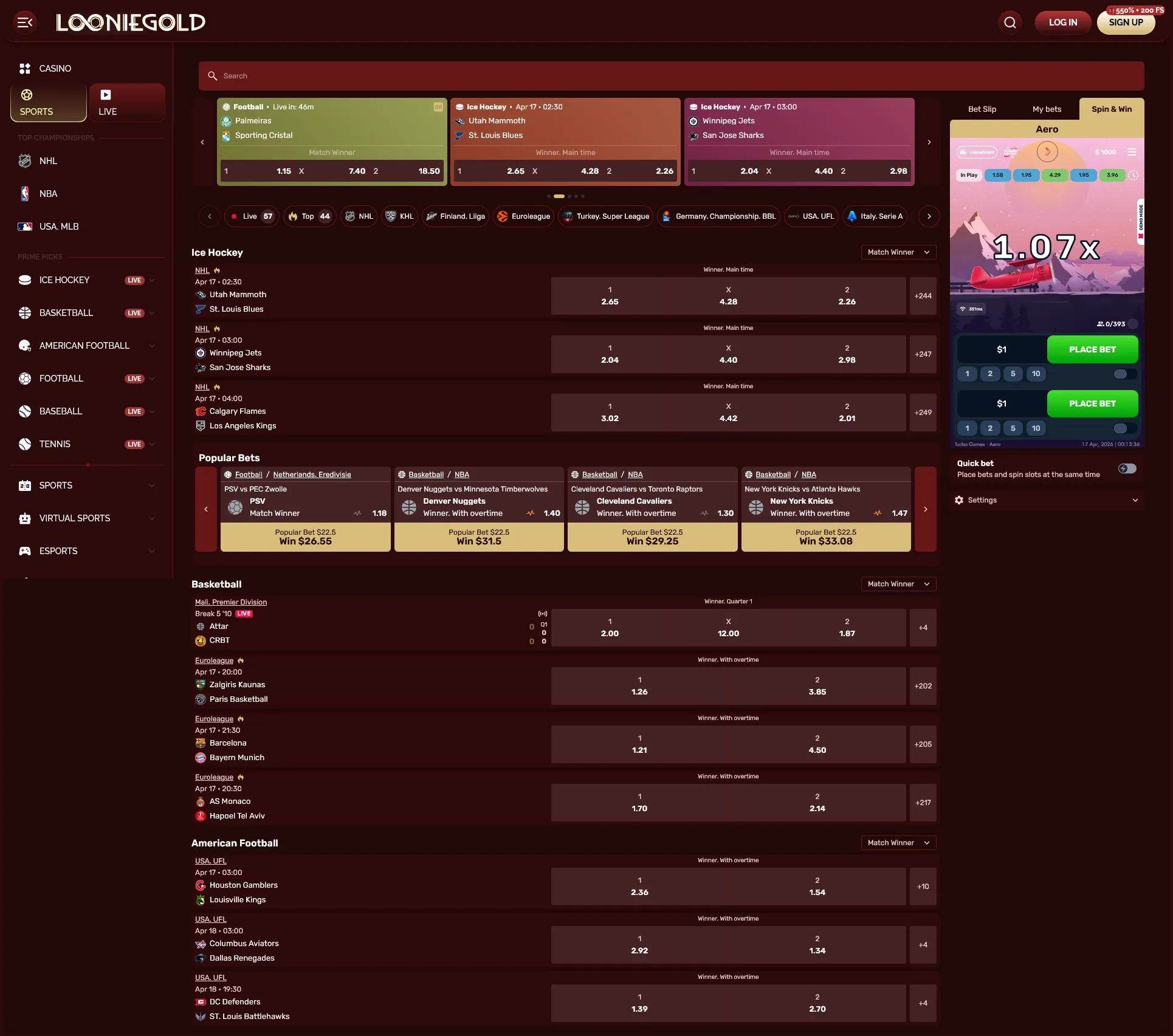Open statistics icon for New York Knicks bet
The image size is (1173, 1036).
pos(878,513)
